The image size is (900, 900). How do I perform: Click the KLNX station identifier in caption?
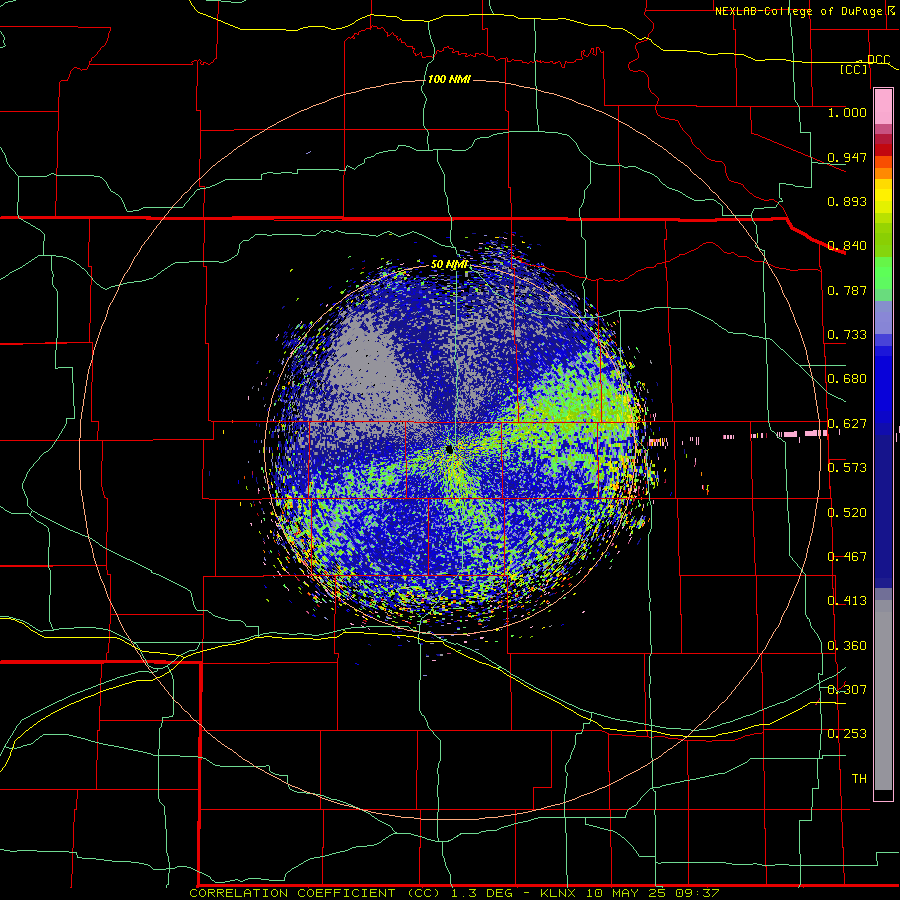(560, 893)
